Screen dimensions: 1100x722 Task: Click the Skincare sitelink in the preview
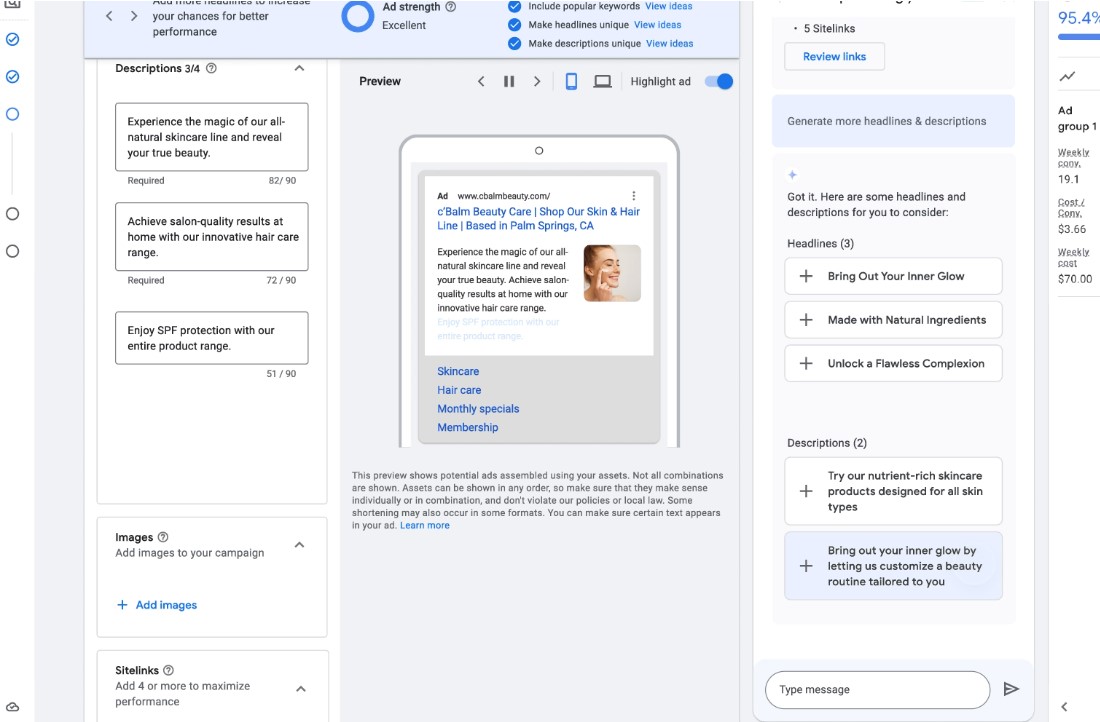pos(458,371)
